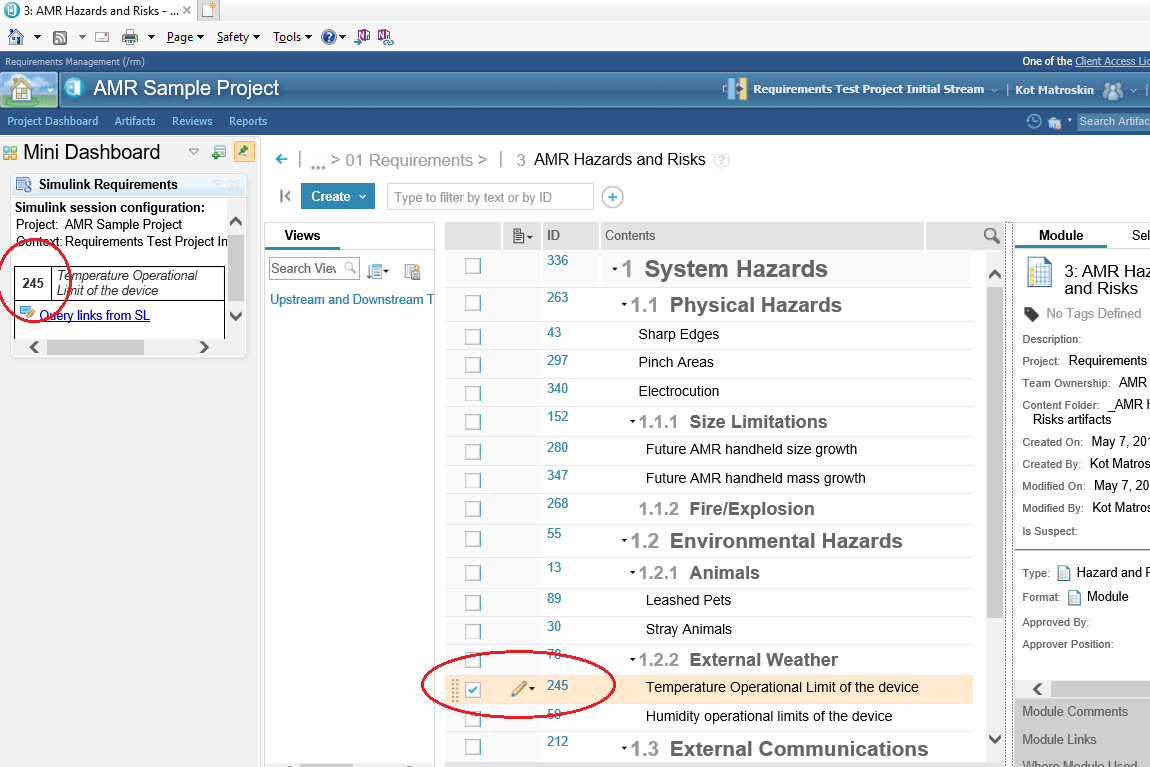Check the box for row 336 System Hazards
Screen dimensions: 1150x767
point(473,266)
